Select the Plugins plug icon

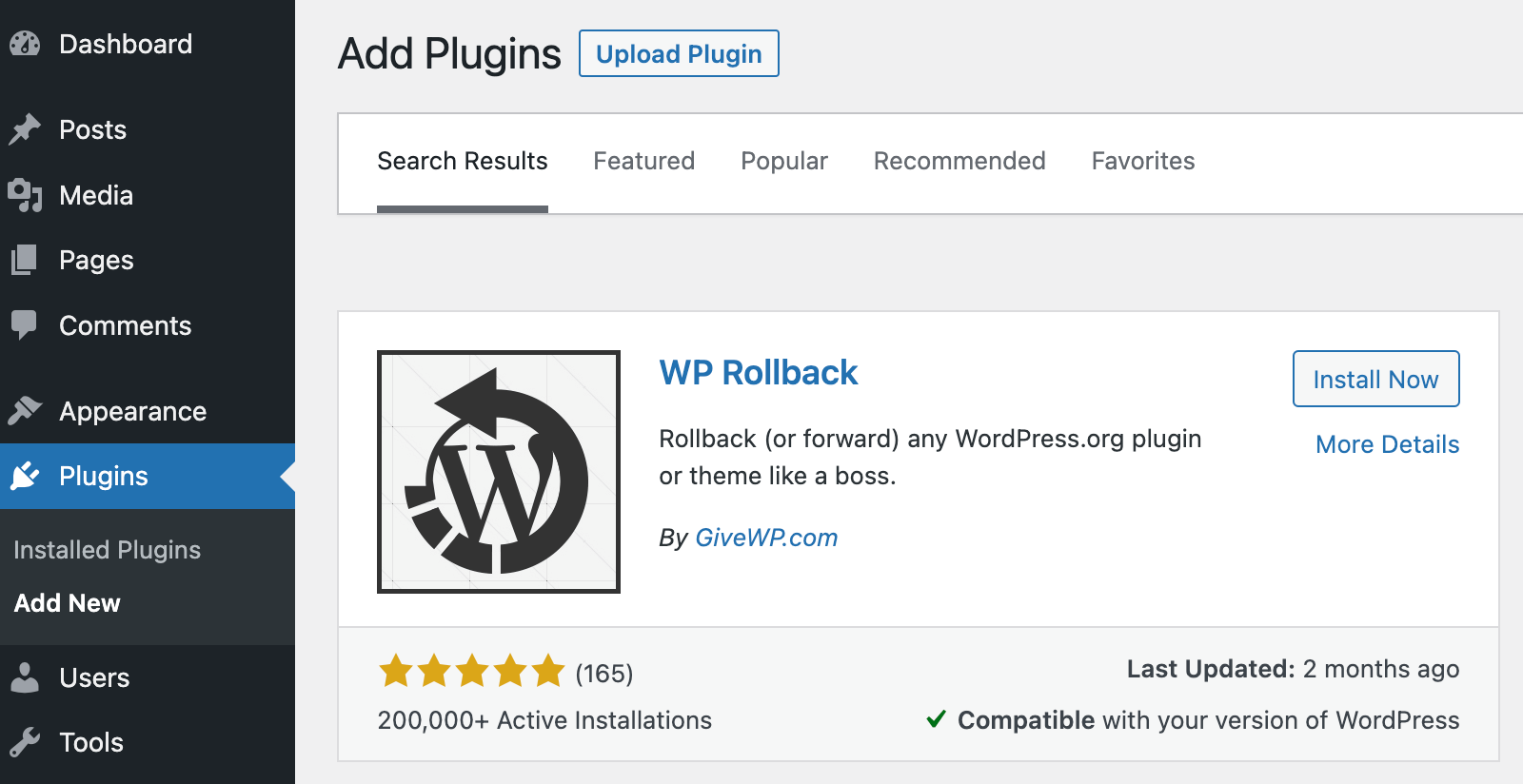click(x=25, y=476)
